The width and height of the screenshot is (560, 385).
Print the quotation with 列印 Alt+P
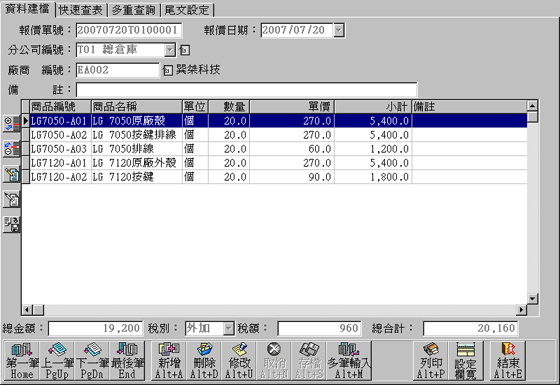[x=431, y=361]
